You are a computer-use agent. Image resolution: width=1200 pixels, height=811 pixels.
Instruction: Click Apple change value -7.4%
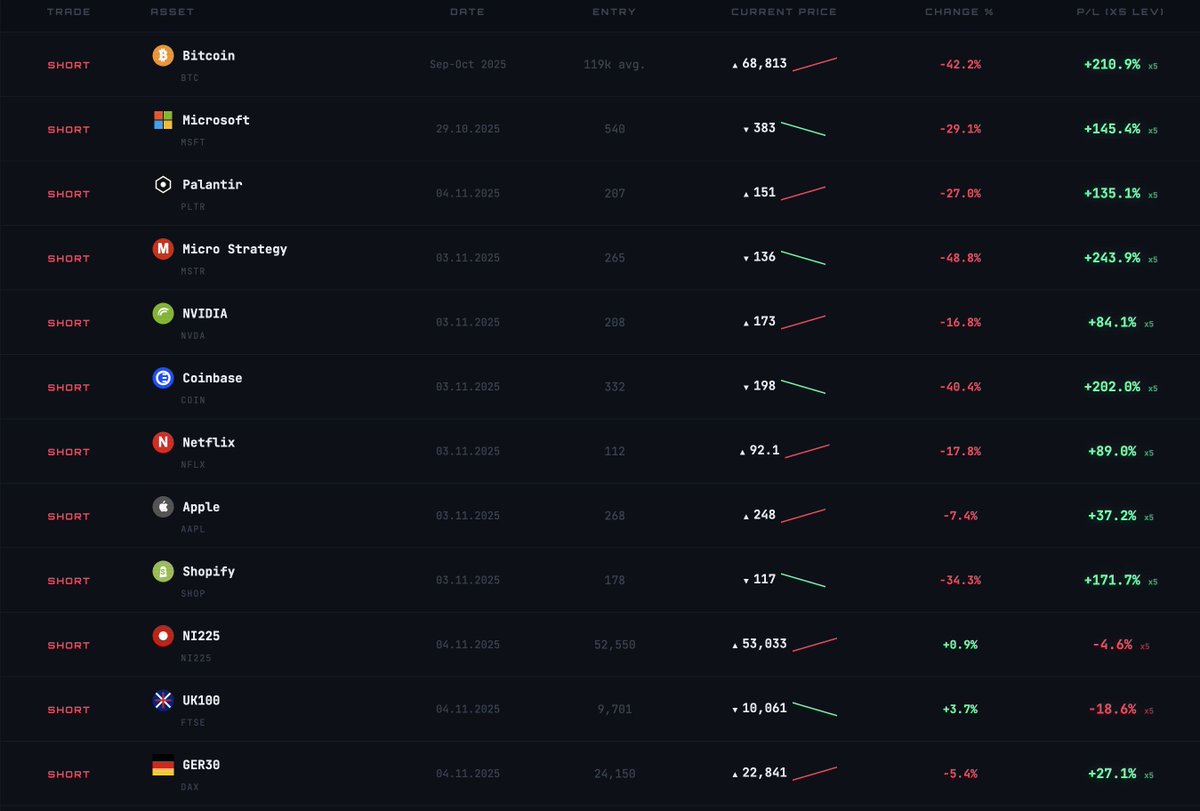point(960,516)
